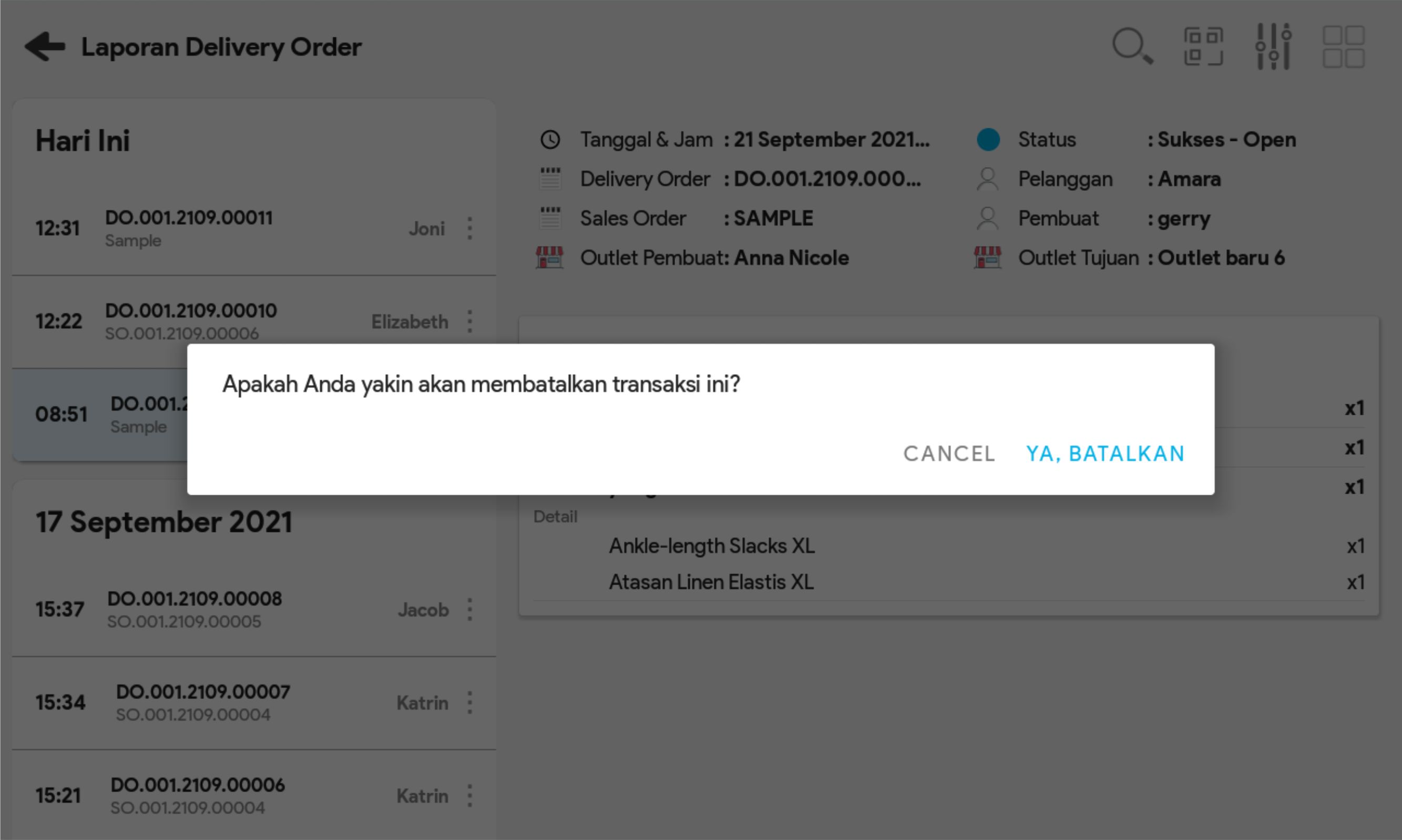This screenshot has width=1402, height=840.
Task: Tap the QR scan icon
Action: pyautogui.click(x=1203, y=46)
